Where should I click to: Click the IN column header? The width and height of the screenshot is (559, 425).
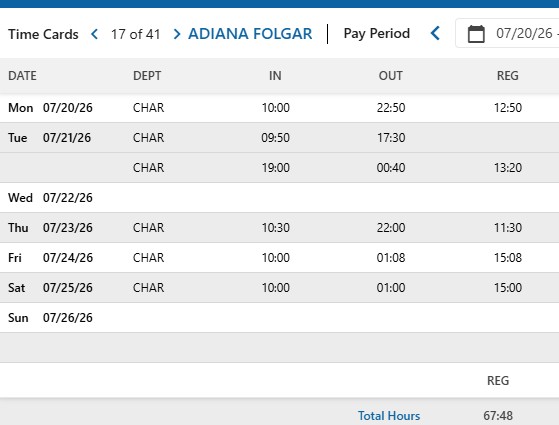click(275, 76)
